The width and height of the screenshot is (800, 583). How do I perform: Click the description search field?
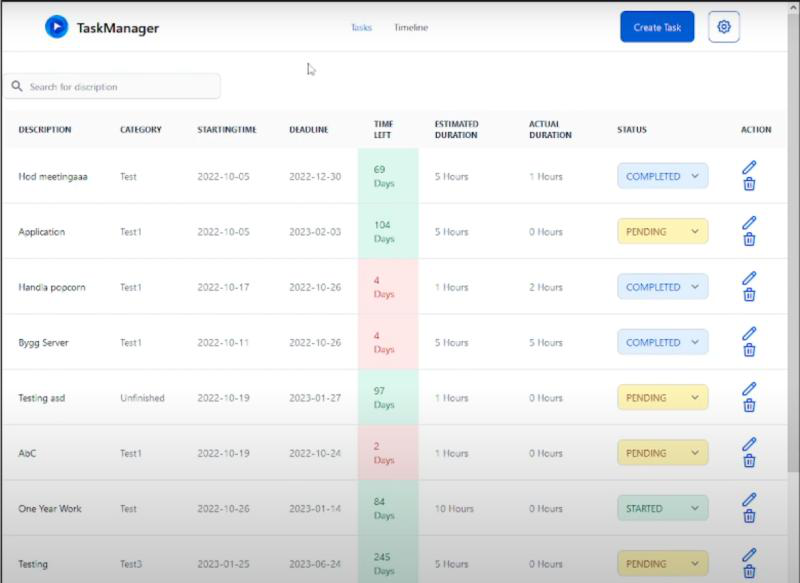110,86
